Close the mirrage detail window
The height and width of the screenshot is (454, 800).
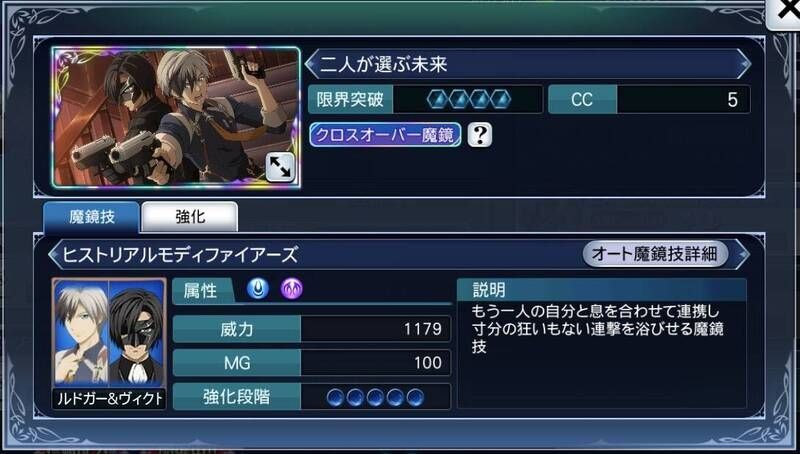tap(784, 13)
